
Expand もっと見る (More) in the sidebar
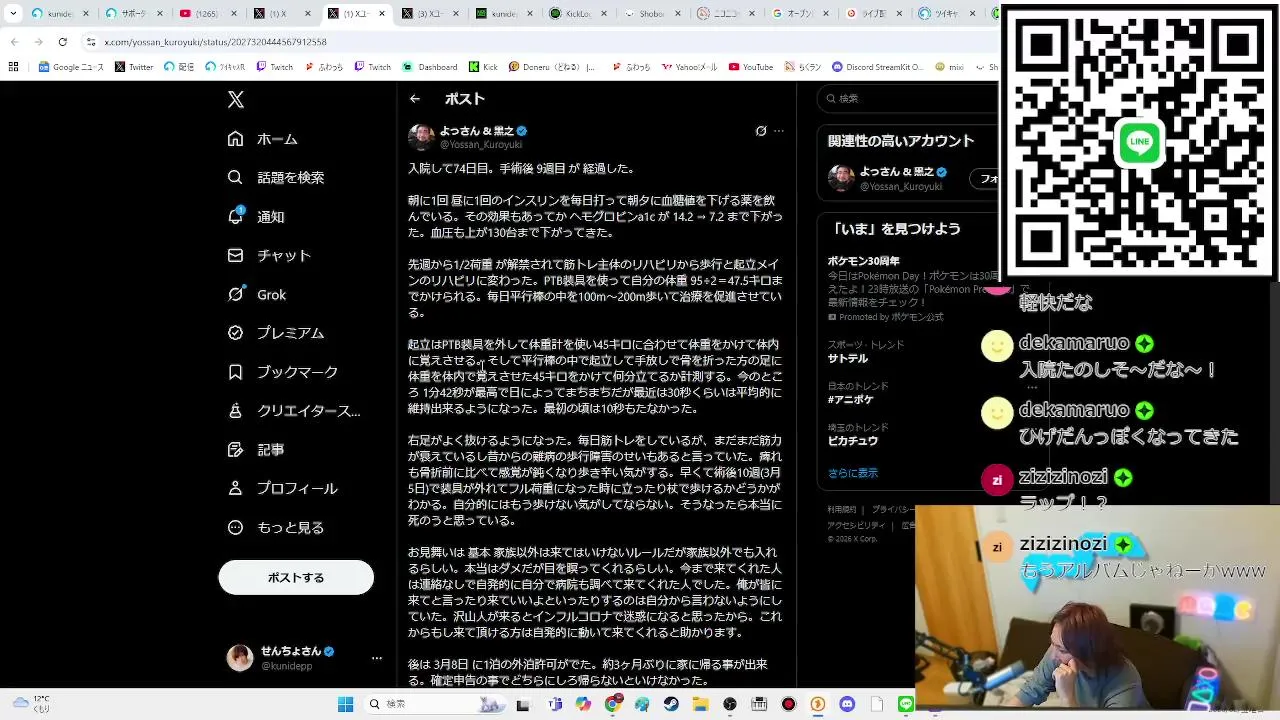tap(276, 528)
